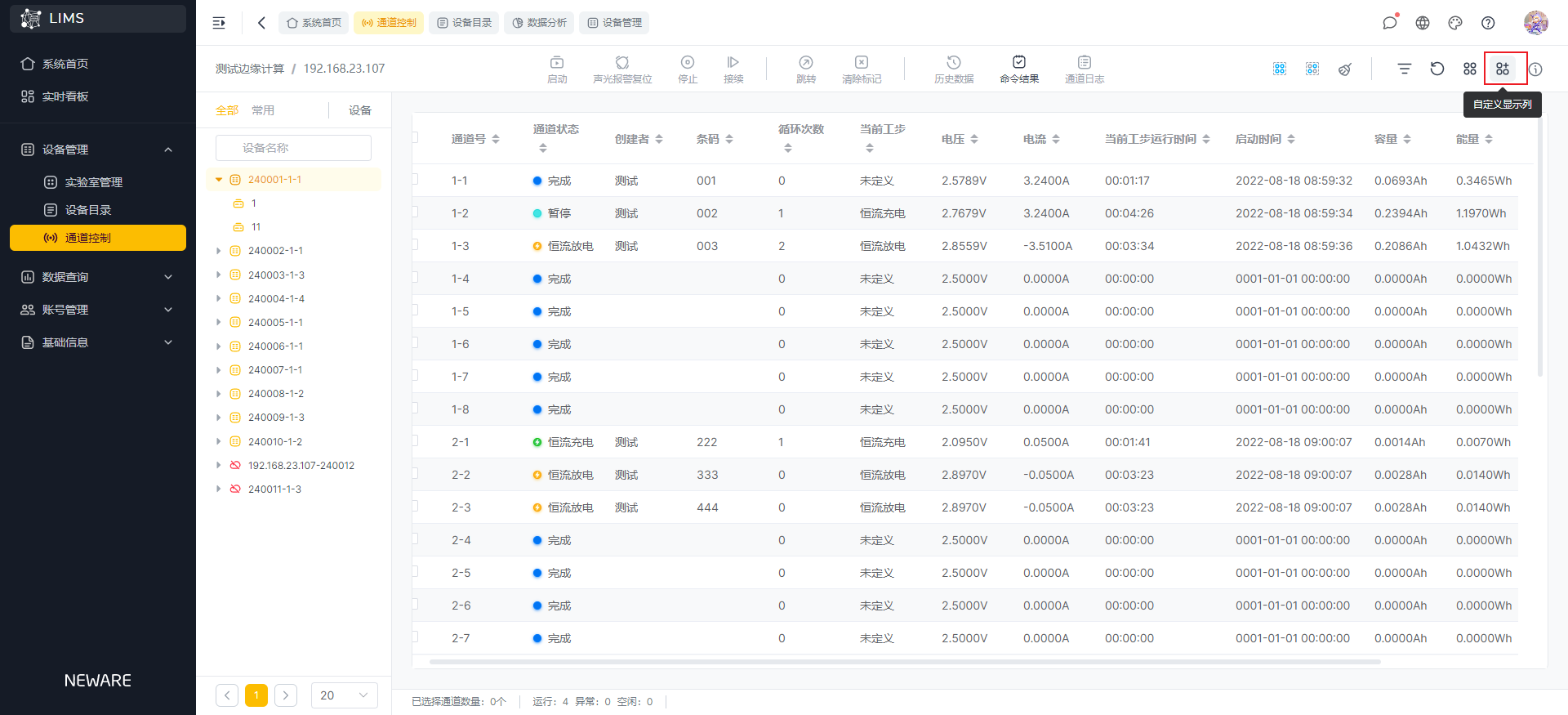
Task: Open the language globe icon
Action: [1423, 23]
